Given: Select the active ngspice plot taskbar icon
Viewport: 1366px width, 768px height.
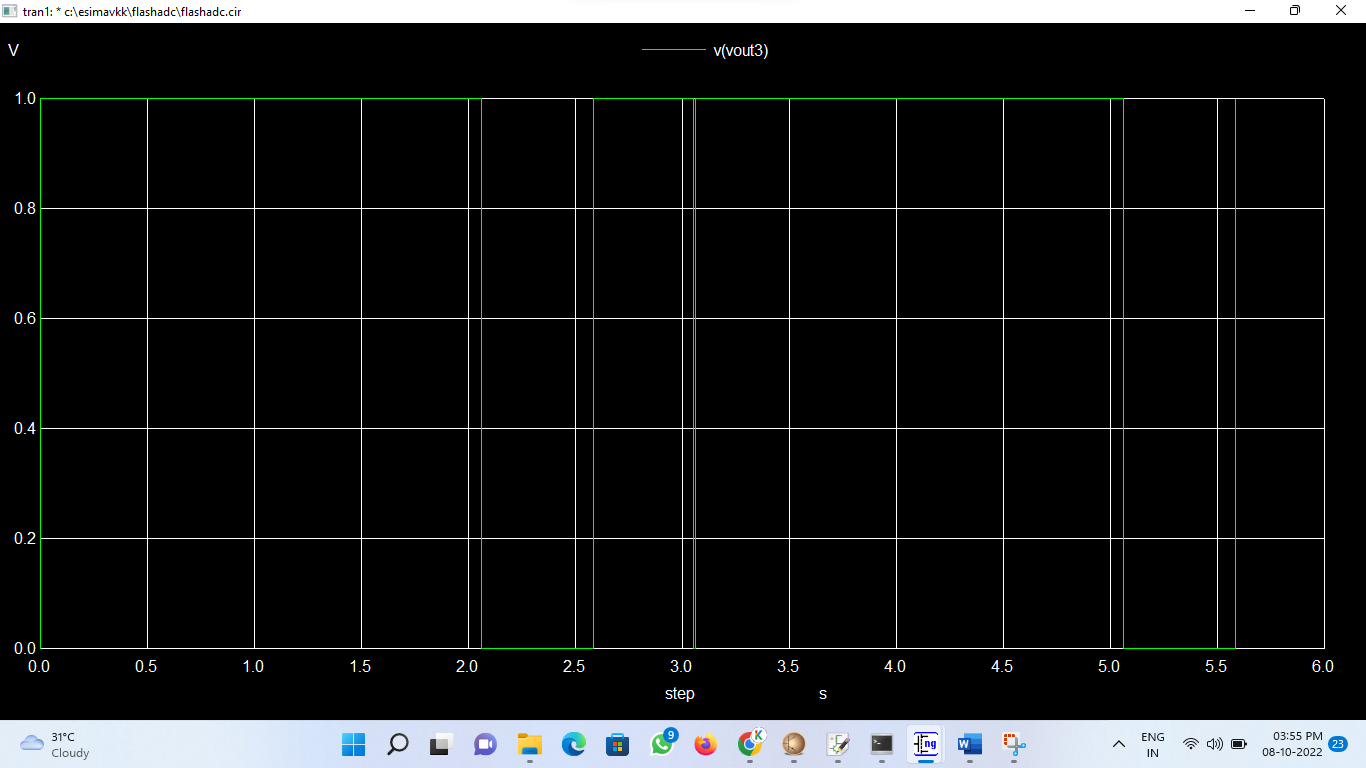Looking at the screenshot, I should (925, 744).
